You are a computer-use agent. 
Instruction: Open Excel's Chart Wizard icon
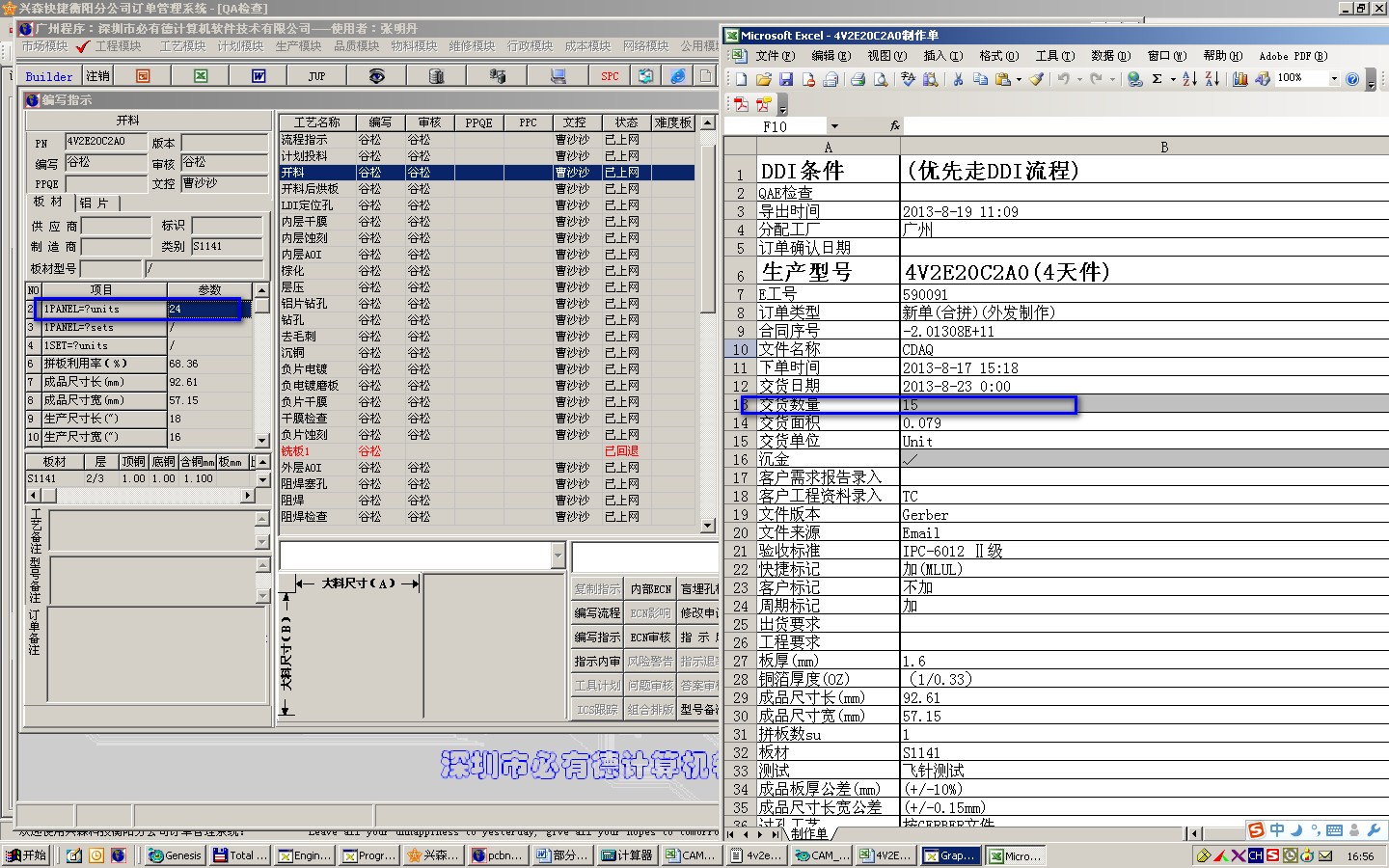coord(1240,79)
